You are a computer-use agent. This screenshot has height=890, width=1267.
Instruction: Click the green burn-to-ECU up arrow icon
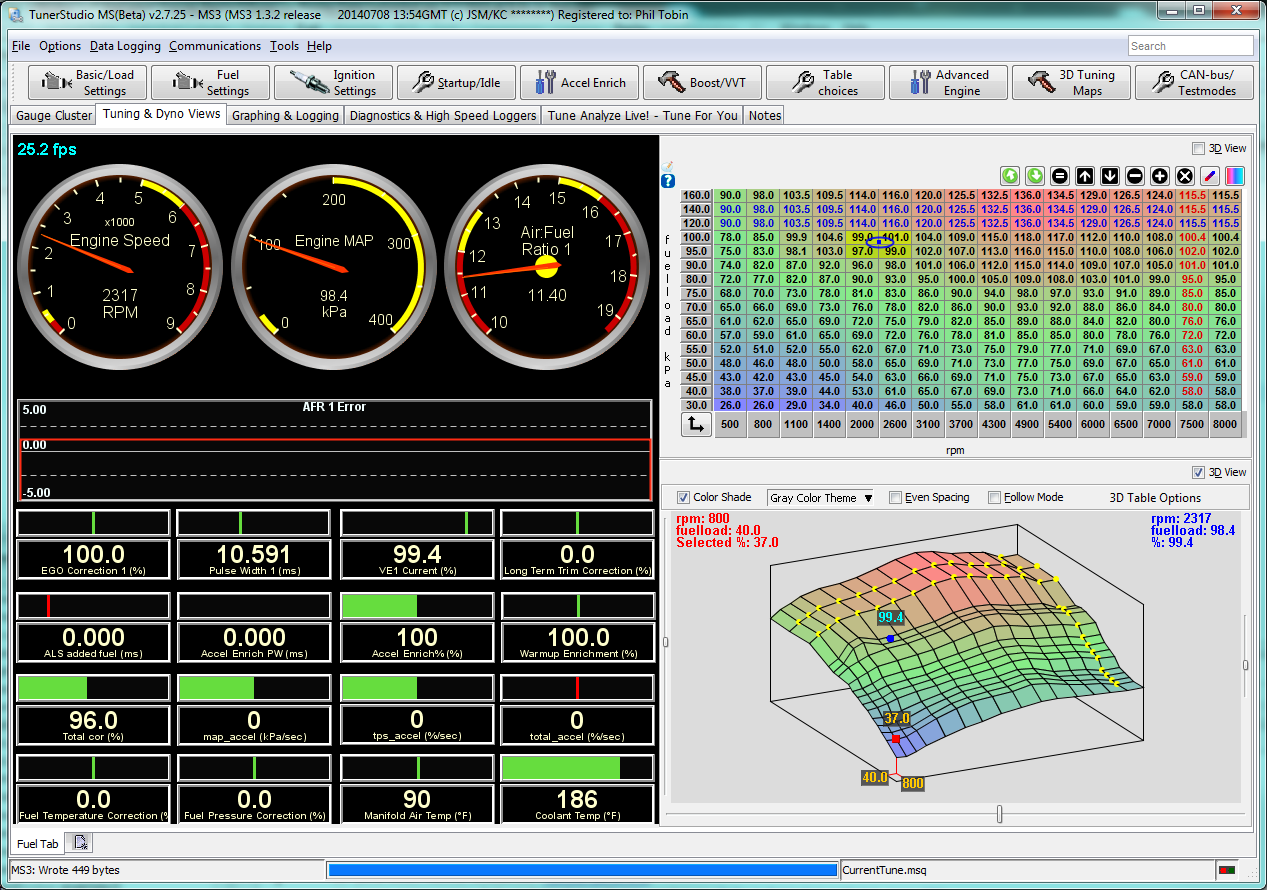1010,175
